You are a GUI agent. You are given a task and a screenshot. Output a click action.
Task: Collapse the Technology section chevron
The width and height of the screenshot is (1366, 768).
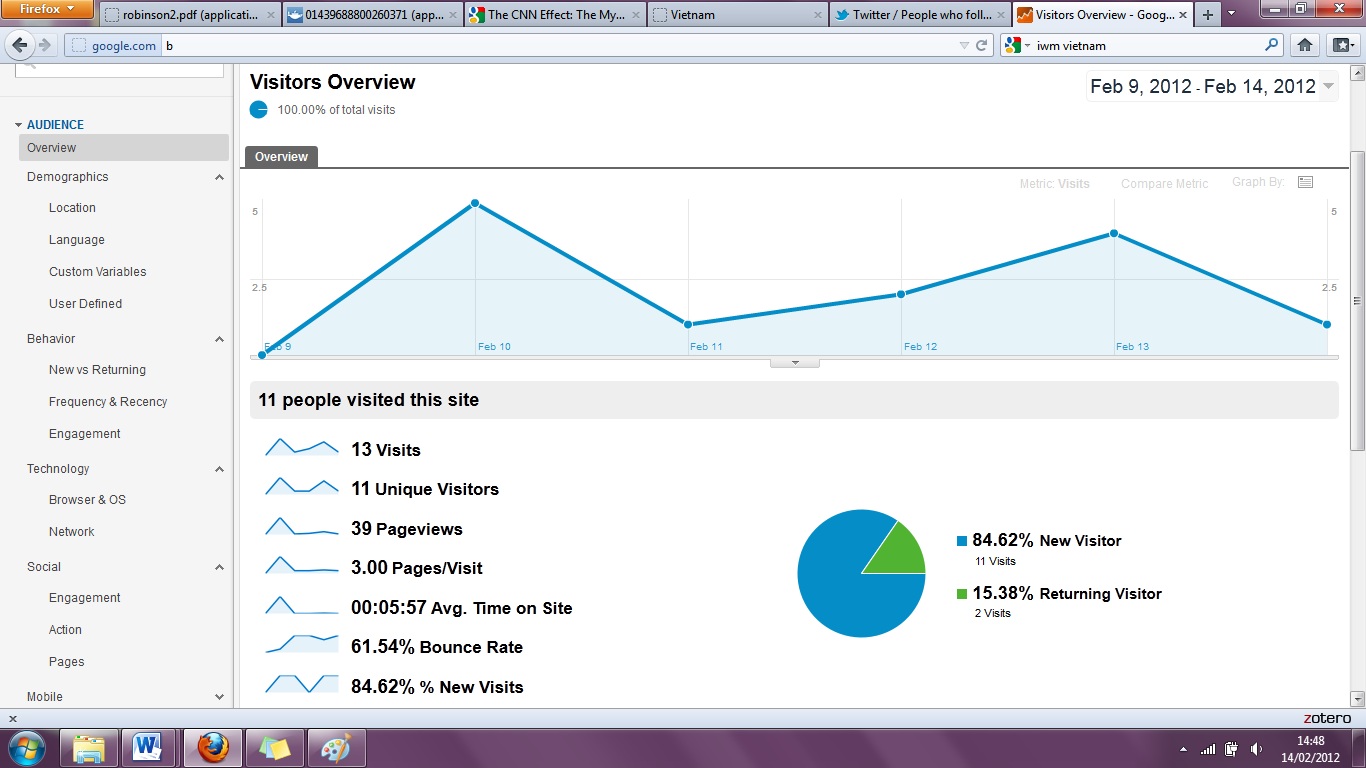click(220, 469)
